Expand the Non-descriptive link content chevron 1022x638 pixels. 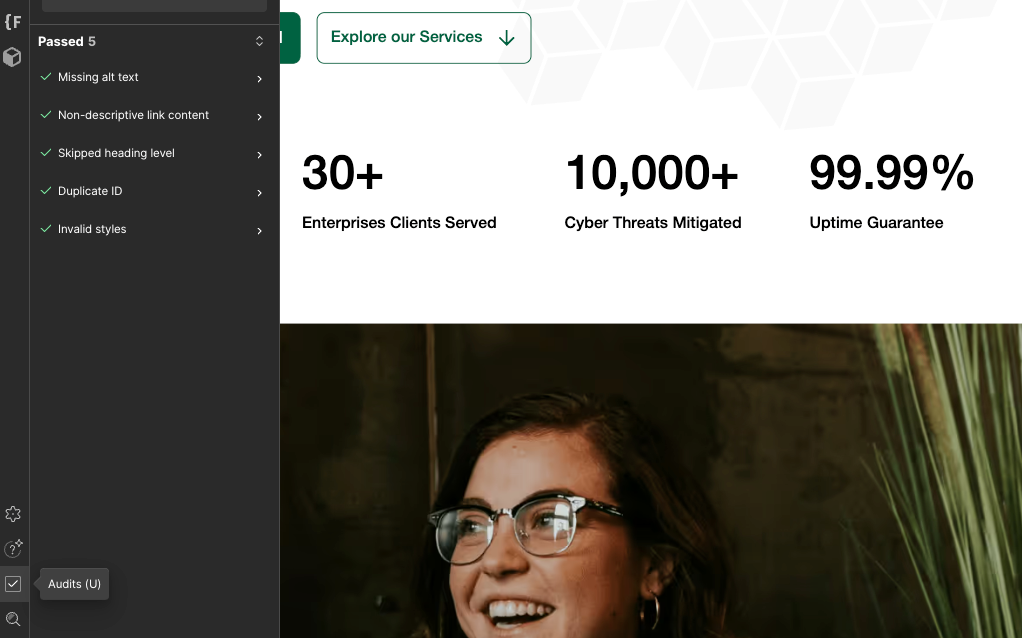click(259, 117)
